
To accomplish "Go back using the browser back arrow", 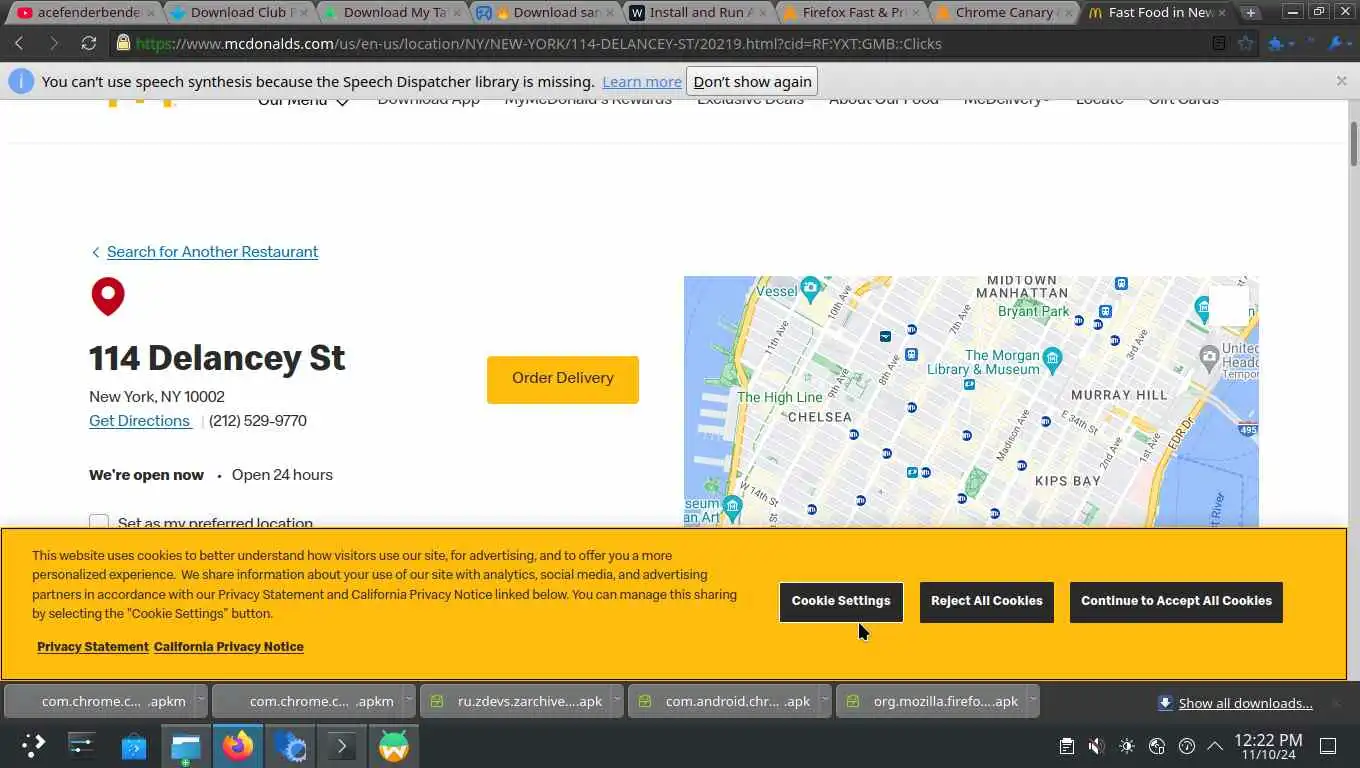I will pos(19,43).
